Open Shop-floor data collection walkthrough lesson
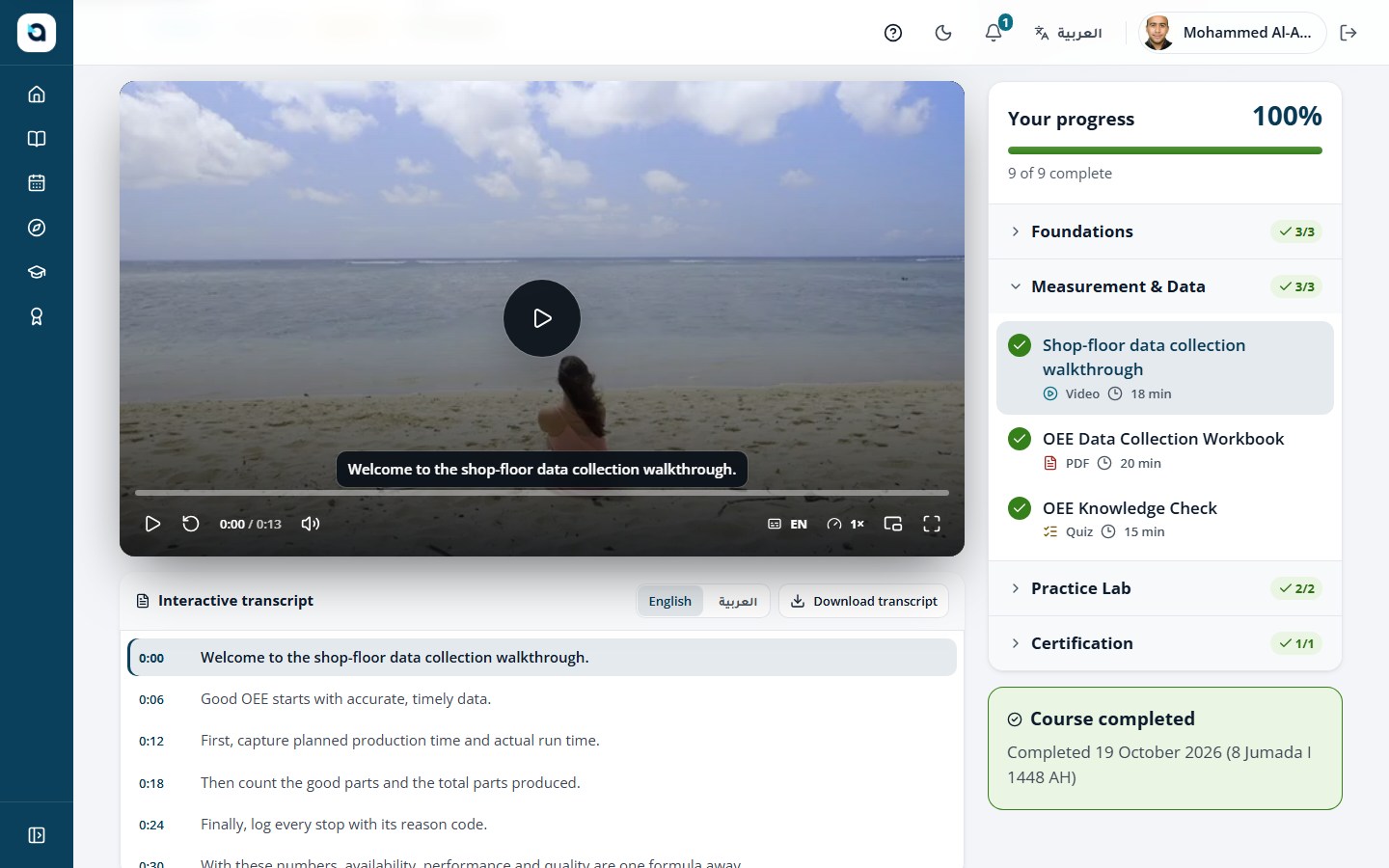1389x868 pixels. coord(1165,368)
